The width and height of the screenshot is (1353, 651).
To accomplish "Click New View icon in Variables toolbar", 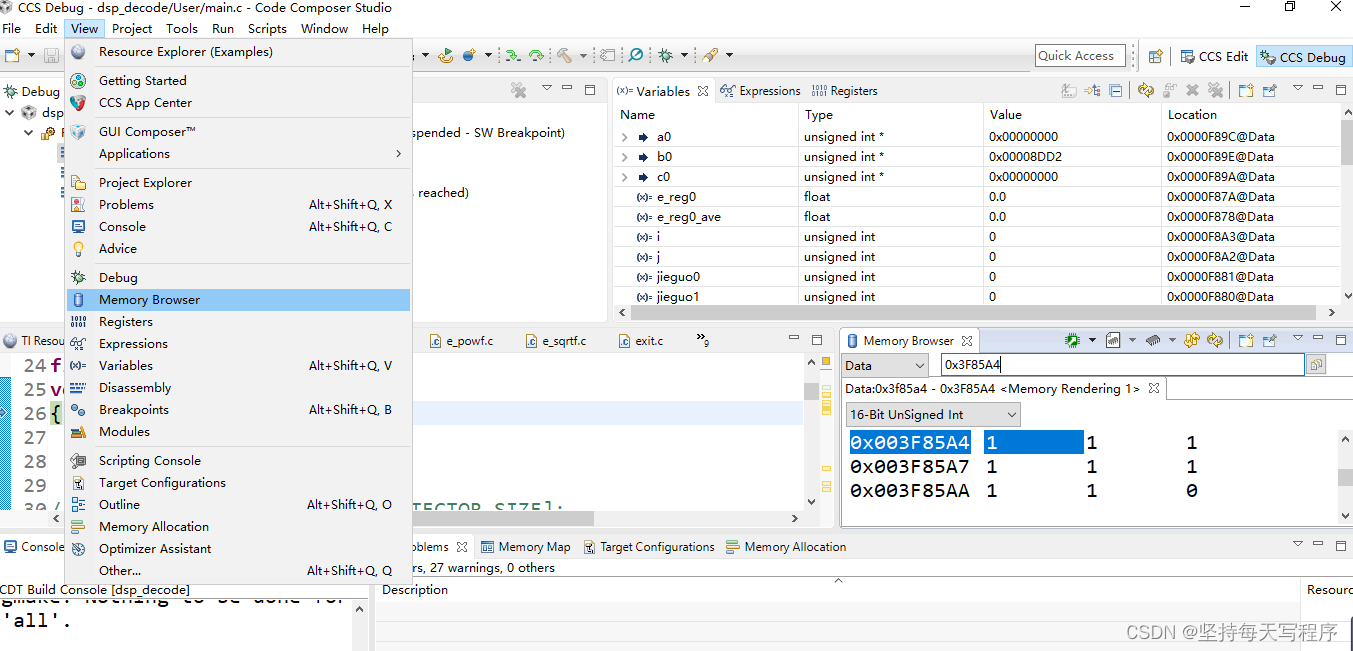I will [x=1246, y=90].
